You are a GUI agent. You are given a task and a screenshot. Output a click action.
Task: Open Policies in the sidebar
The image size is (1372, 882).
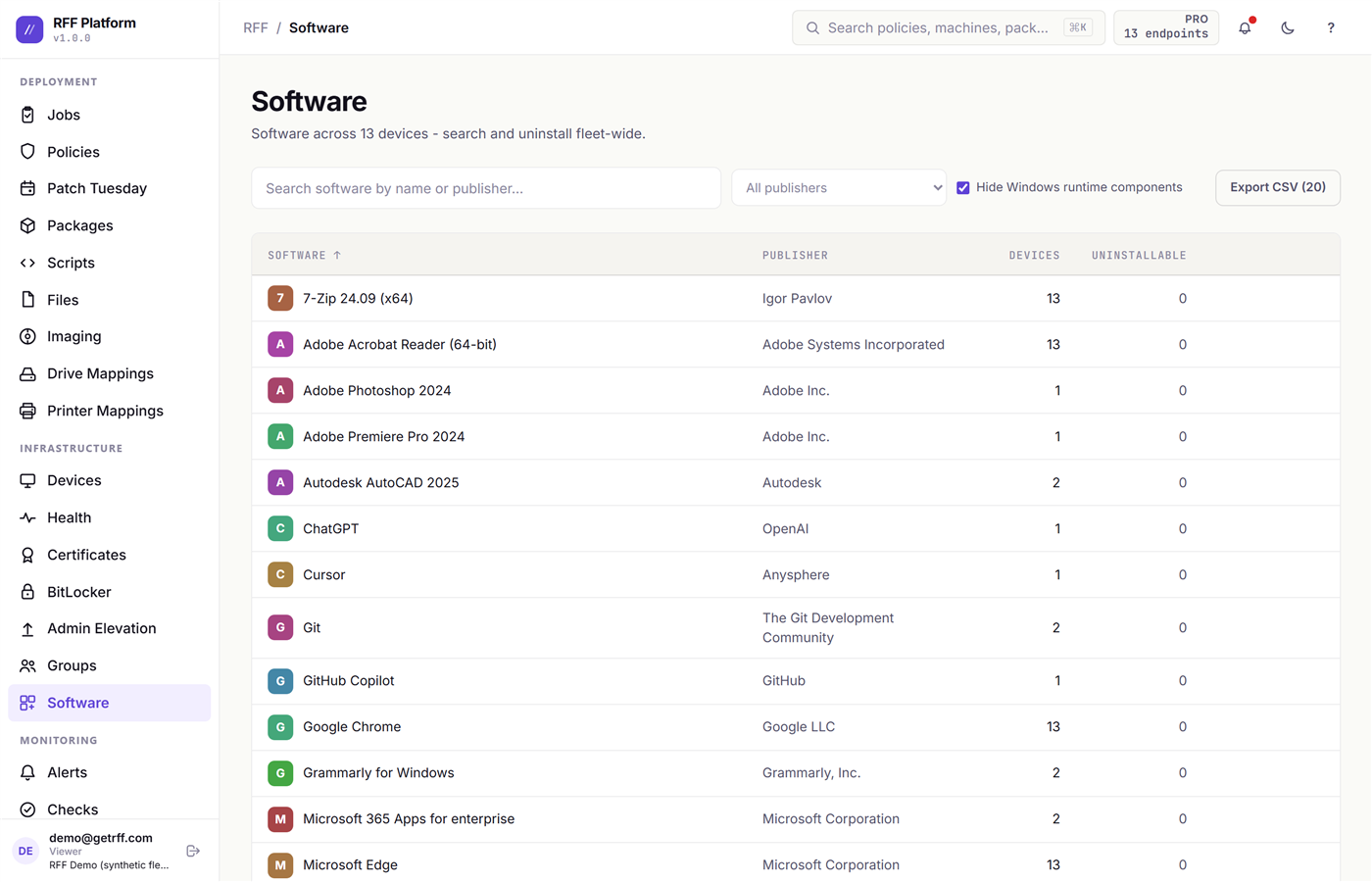click(x=109, y=152)
